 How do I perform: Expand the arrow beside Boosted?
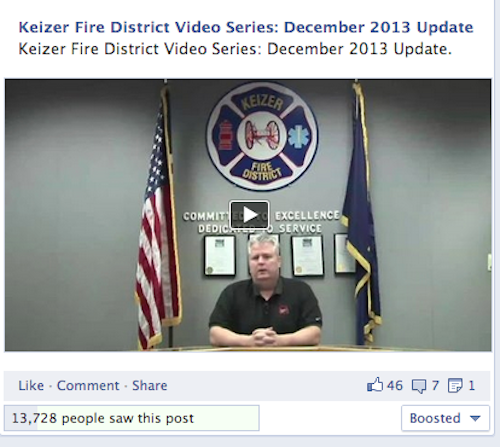pyautogui.click(x=475, y=418)
